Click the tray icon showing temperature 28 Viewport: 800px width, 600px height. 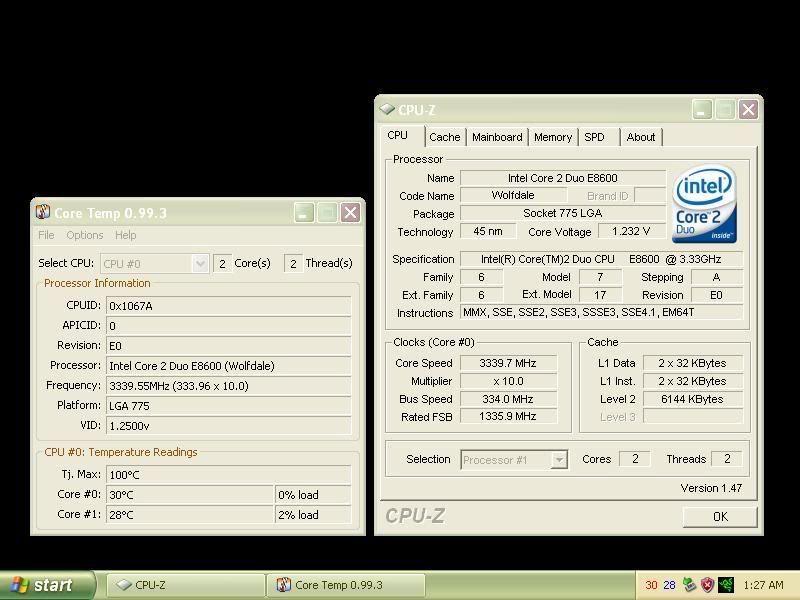pos(669,585)
